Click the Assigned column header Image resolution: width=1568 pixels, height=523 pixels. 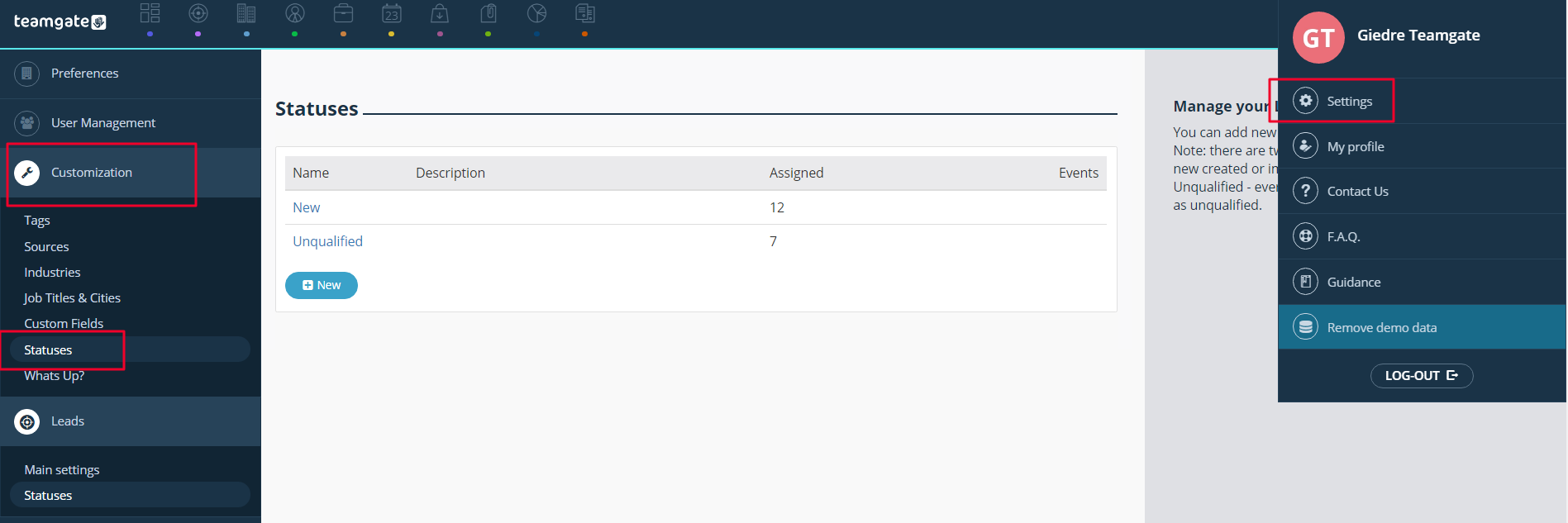(x=796, y=173)
